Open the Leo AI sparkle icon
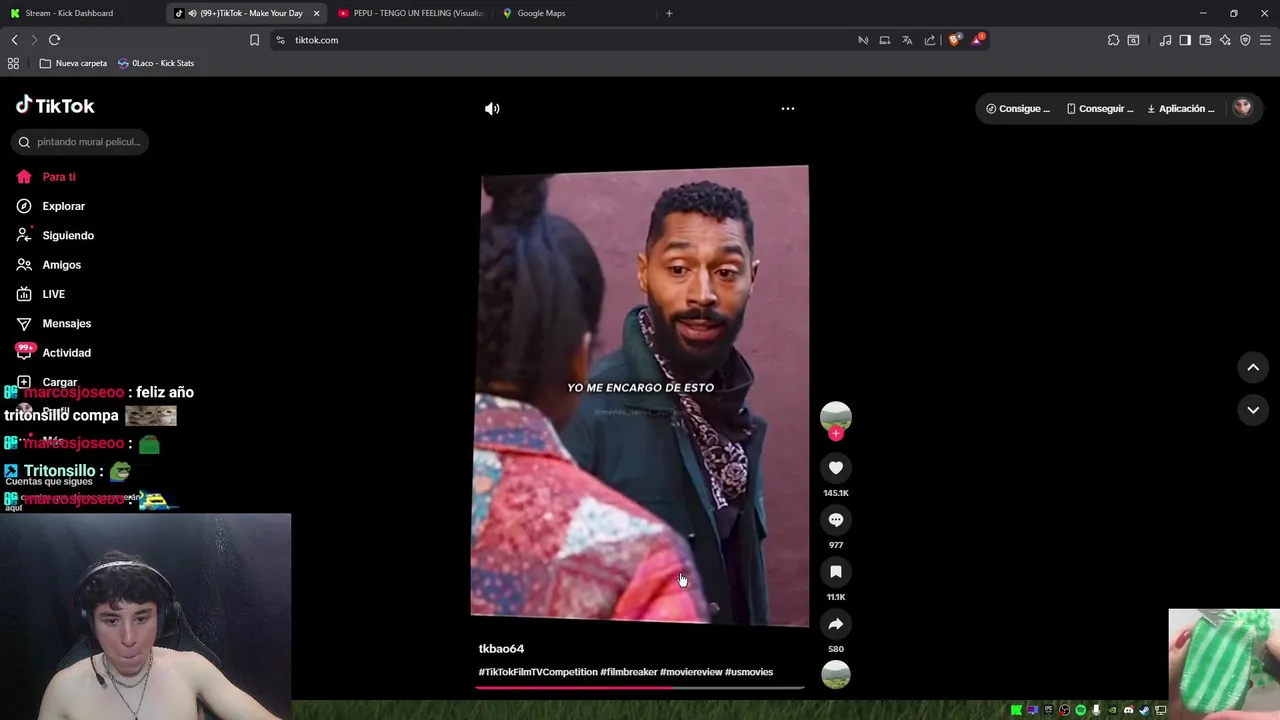The image size is (1280, 720). 1225,40
